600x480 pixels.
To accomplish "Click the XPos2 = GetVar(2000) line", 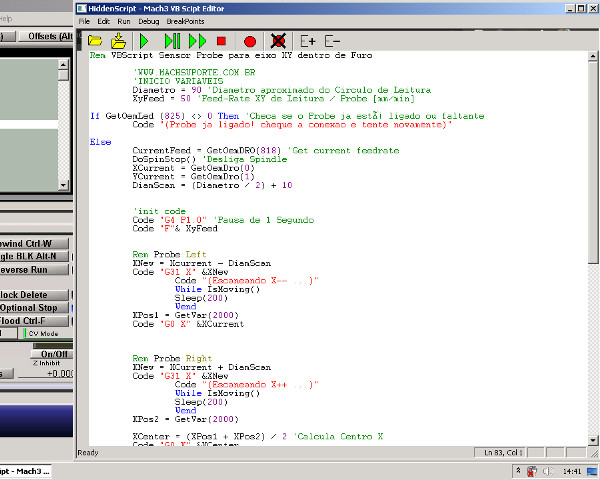I will [186, 420].
